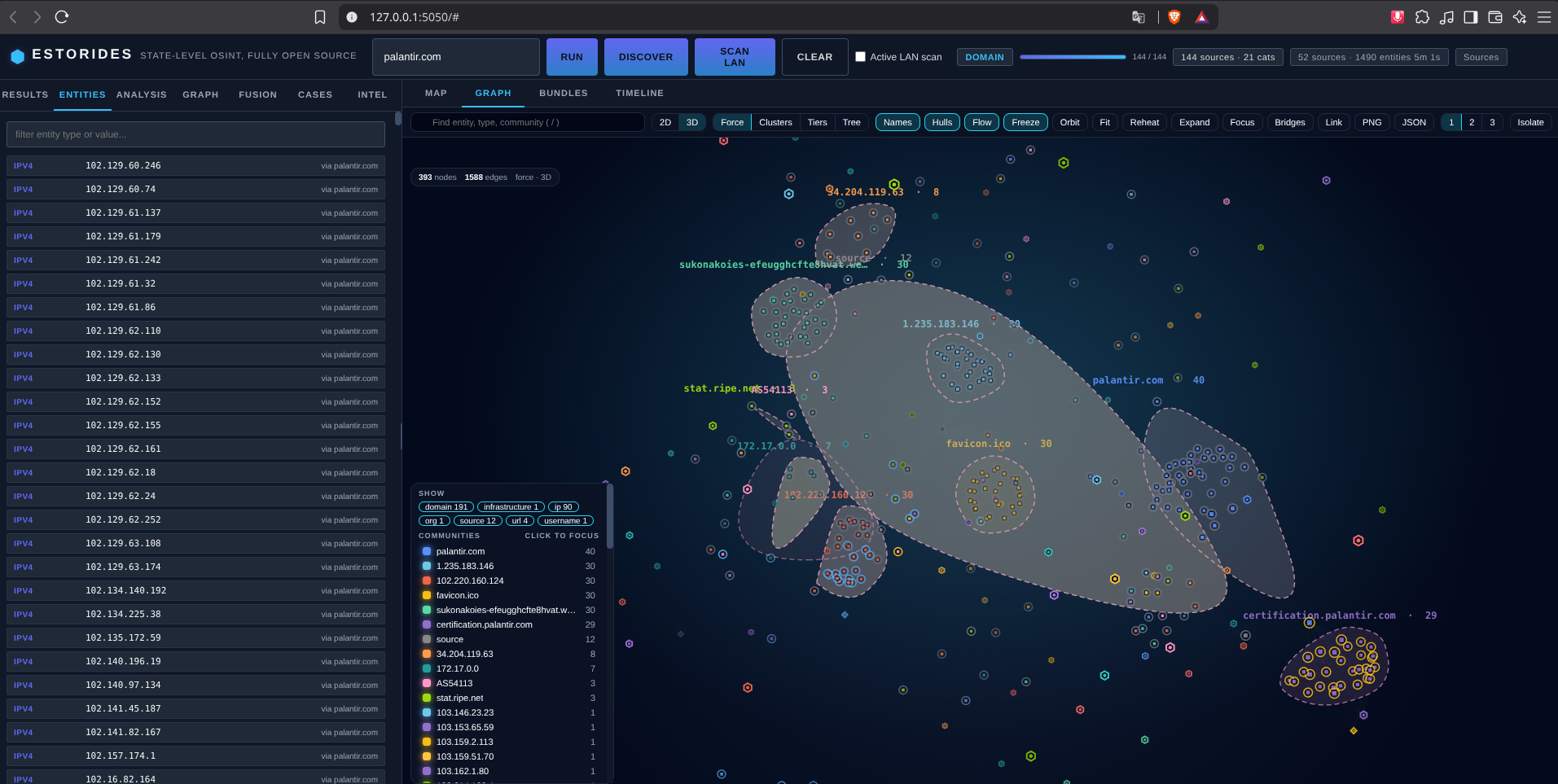Click the Estorides hexagon logo
Viewport: 1558px width, 784px height.
[17, 56]
